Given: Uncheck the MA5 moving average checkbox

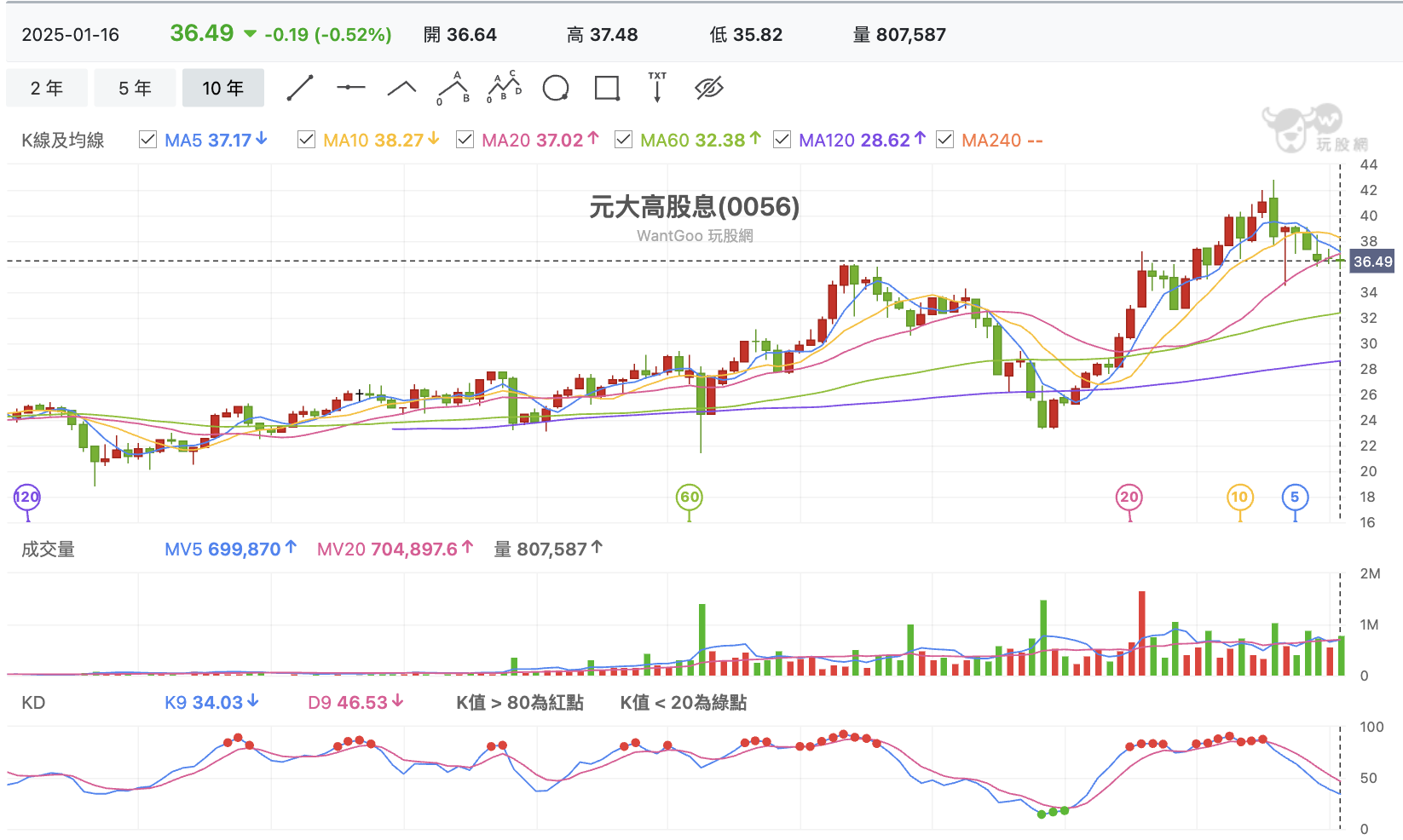Looking at the screenshot, I should click(147, 140).
